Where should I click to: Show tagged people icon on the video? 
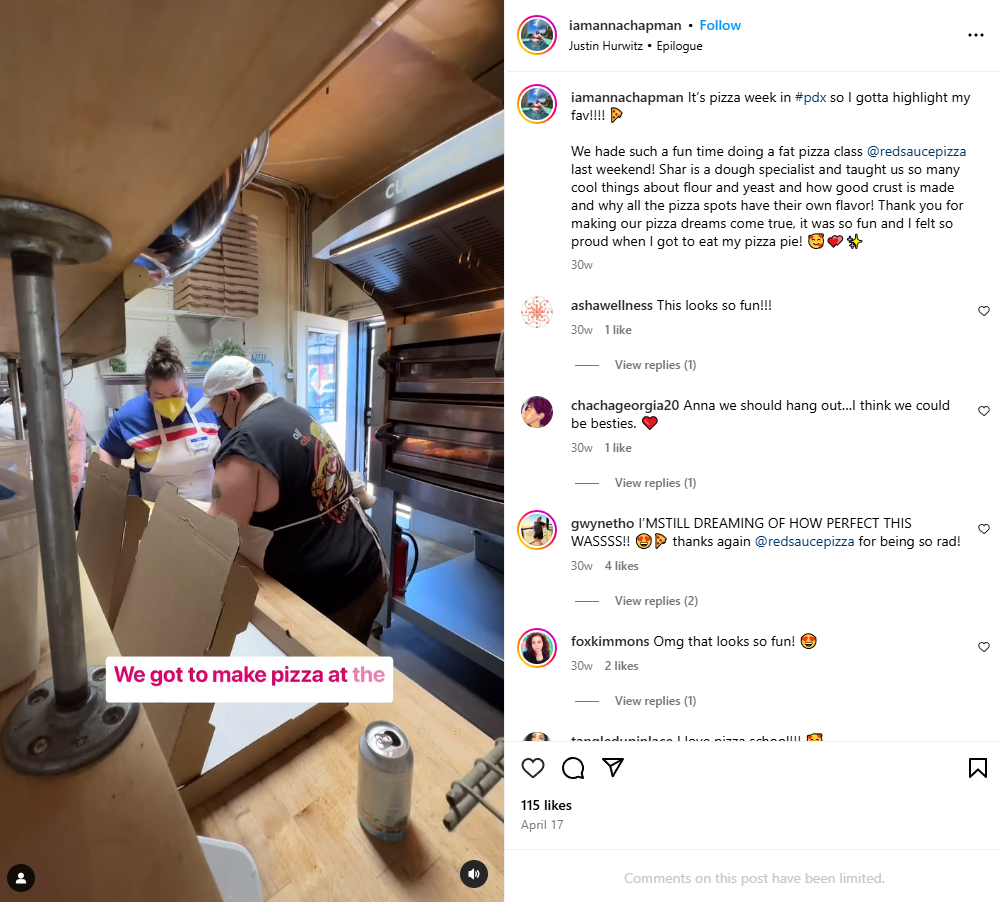(x=21, y=878)
